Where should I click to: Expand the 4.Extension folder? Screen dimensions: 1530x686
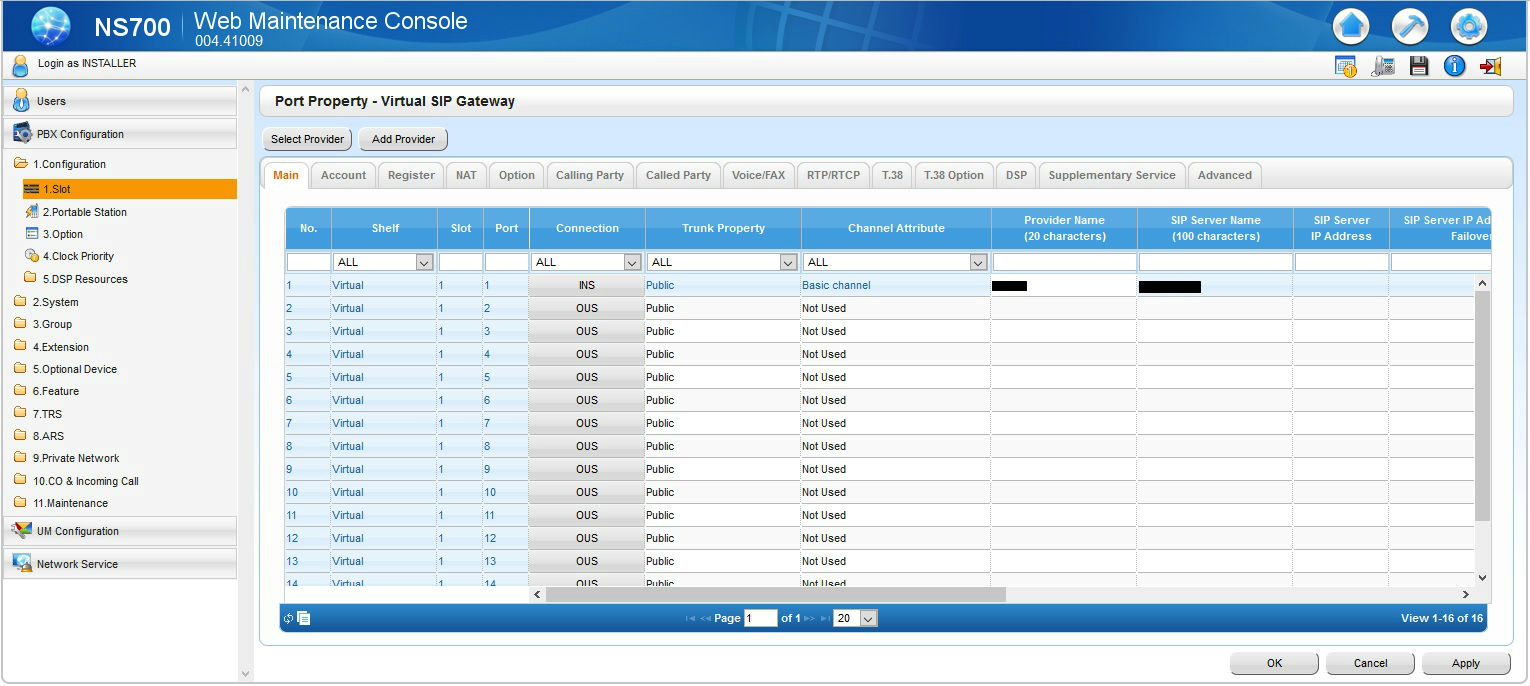(x=51, y=347)
